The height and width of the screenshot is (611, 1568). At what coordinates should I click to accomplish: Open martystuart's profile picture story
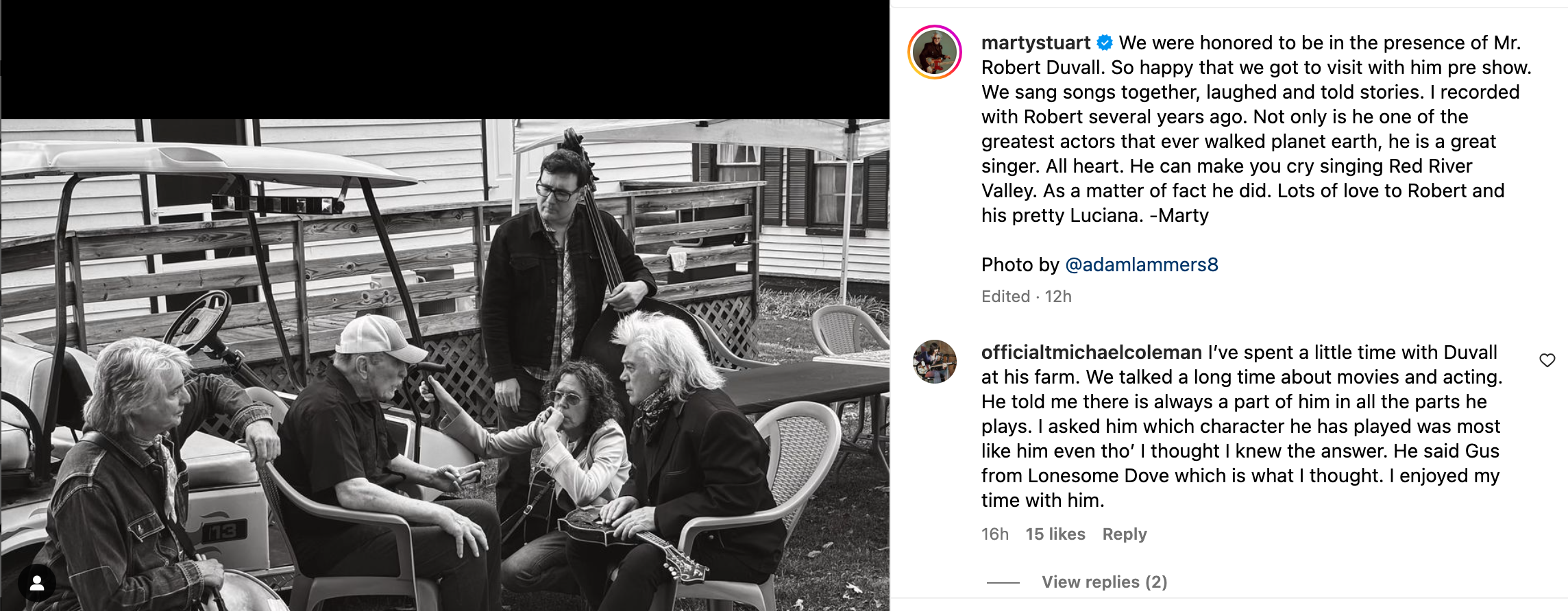coord(935,52)
